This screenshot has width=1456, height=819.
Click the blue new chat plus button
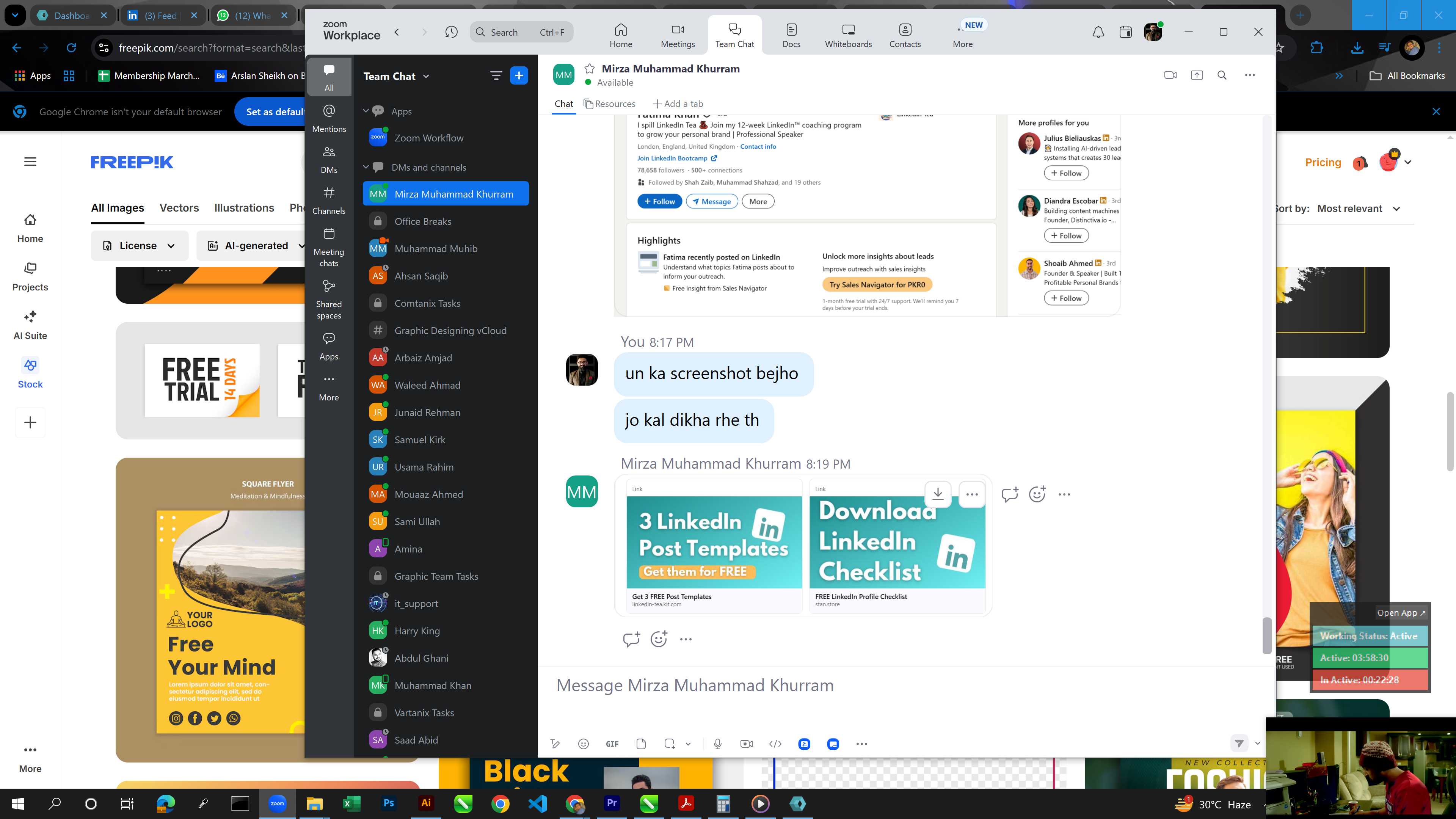click(519, 75)
